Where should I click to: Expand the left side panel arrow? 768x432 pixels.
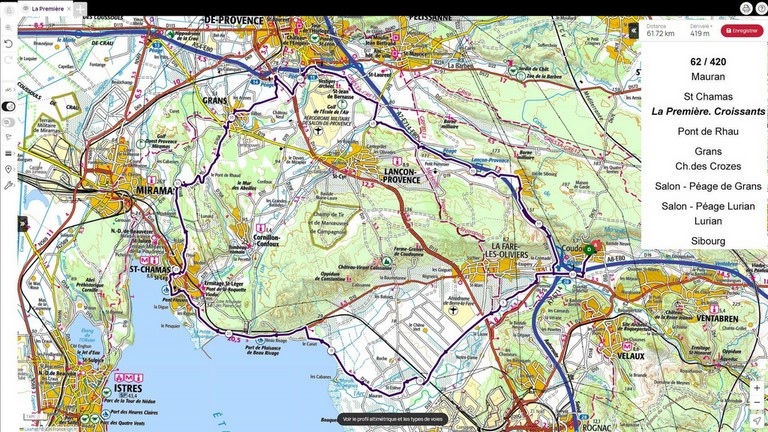click(22, 224)
